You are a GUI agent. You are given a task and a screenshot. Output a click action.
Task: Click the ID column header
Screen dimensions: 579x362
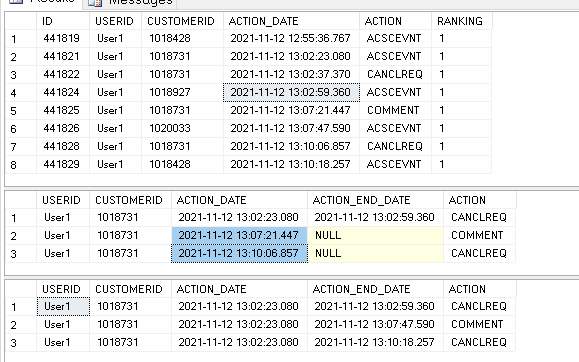click(x=63, y=21)
